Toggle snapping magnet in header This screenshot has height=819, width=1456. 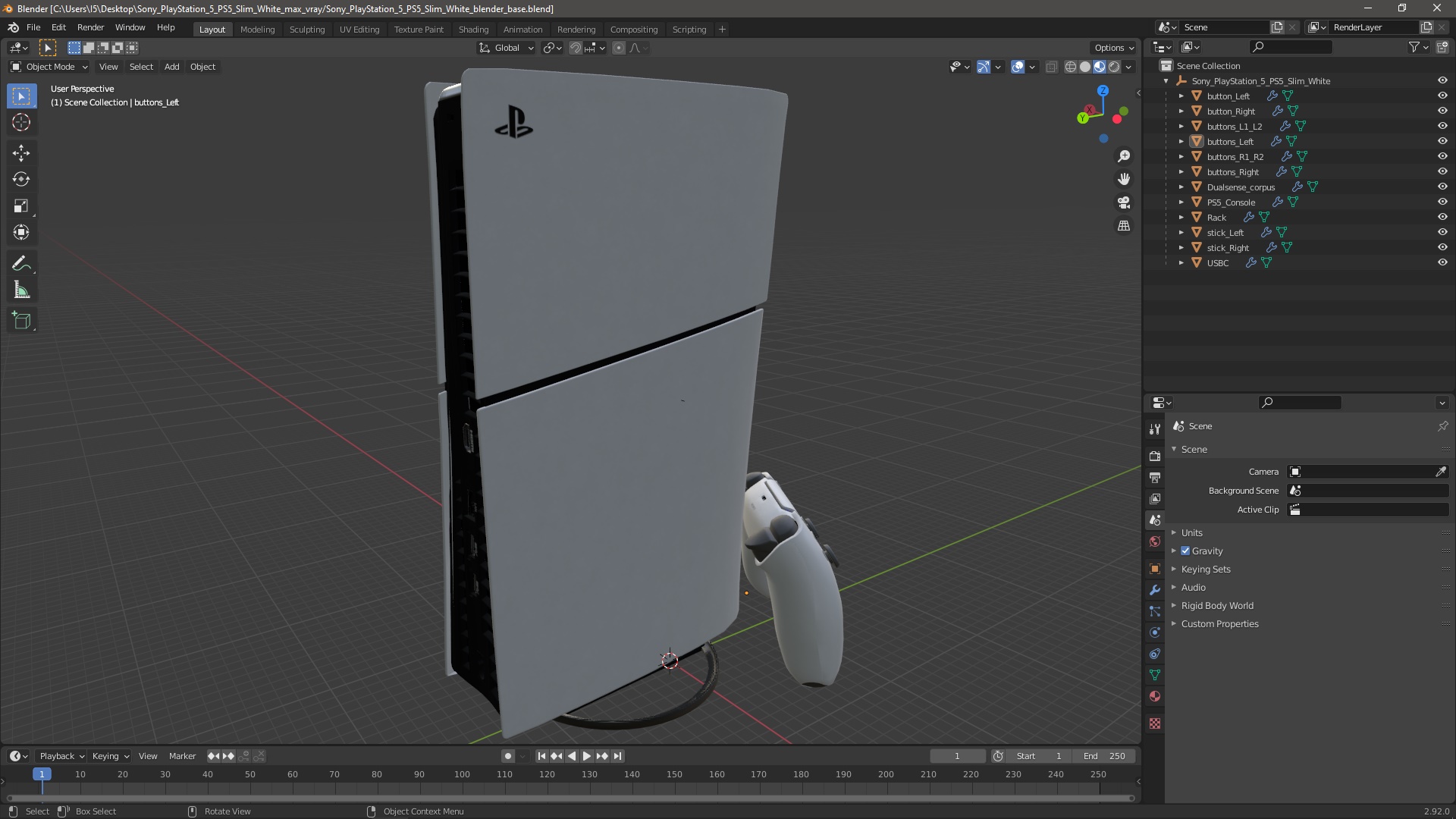coord(576,48)
